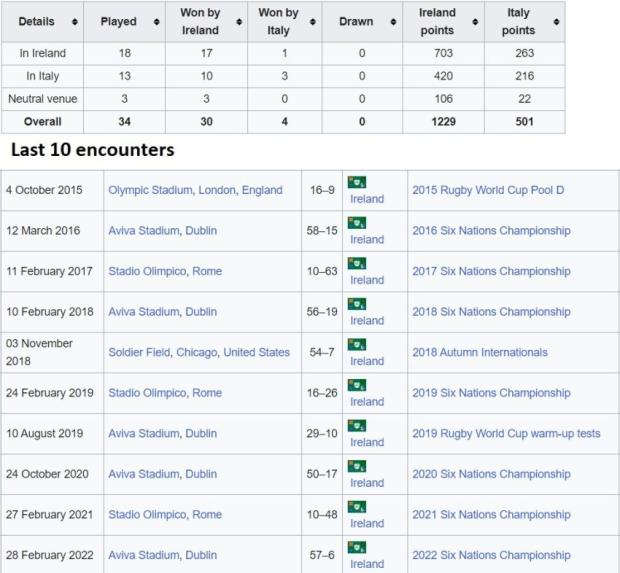Click the date 10 August 2019

(45, 433)
